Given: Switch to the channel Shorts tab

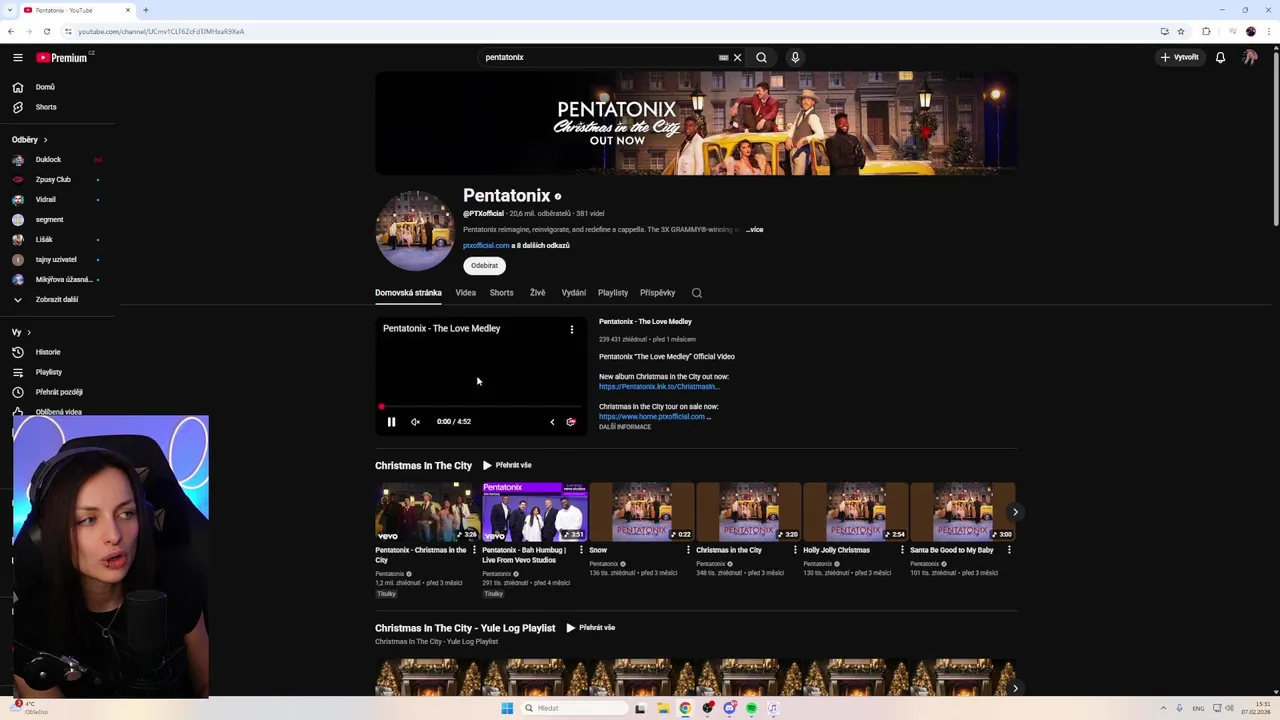Looking at the screenshot, I should click(x=501, y=293).
